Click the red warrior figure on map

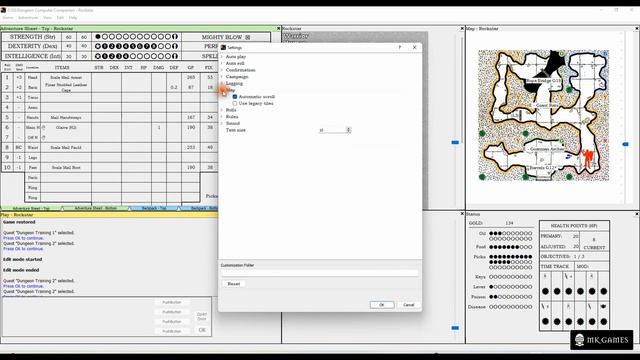(587, 158)
